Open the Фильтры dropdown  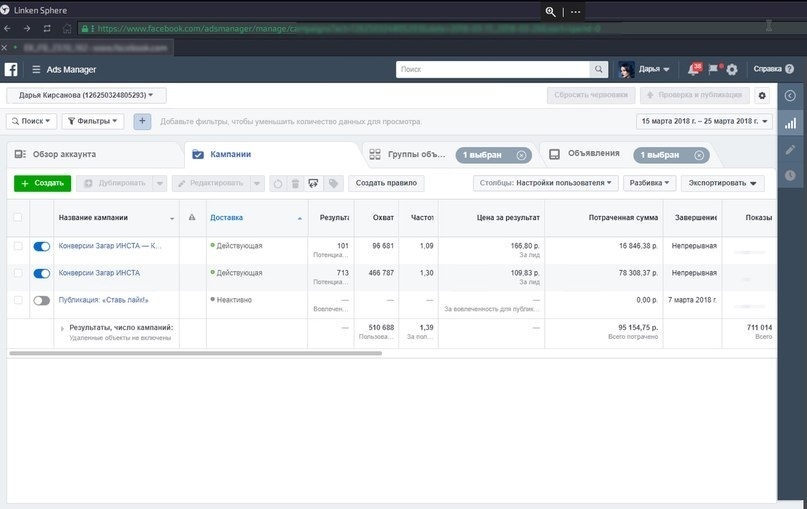point(93,121)
